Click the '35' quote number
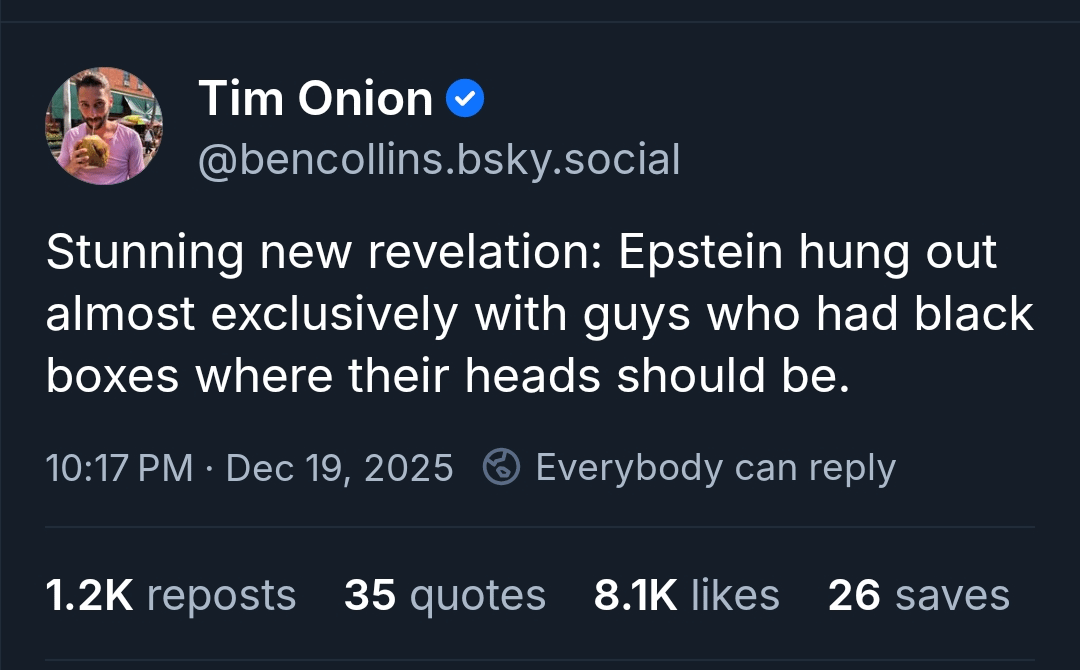This screenshot has height=670, width=1080. (370, 595)
